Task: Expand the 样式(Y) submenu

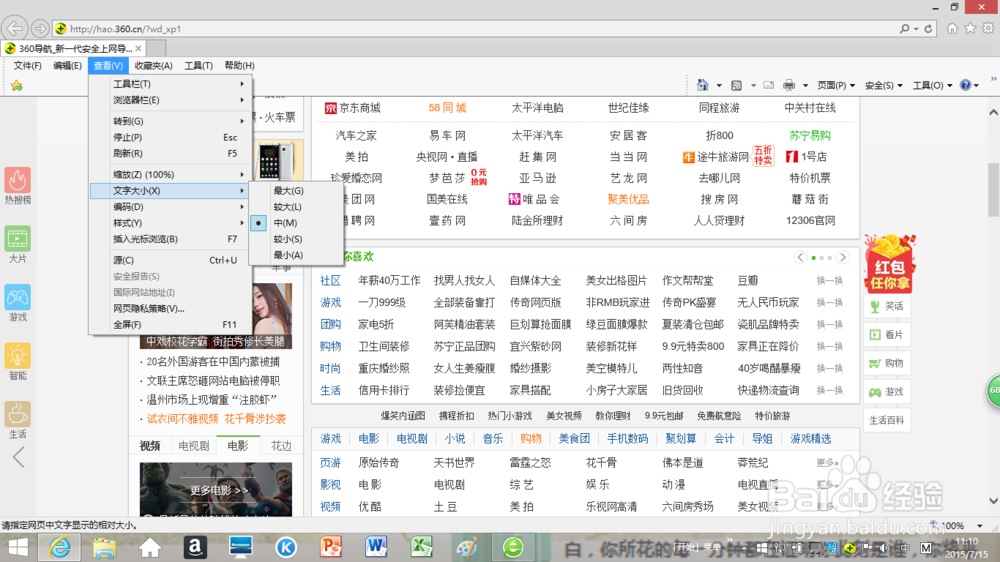Action: (x=170, y=223)
